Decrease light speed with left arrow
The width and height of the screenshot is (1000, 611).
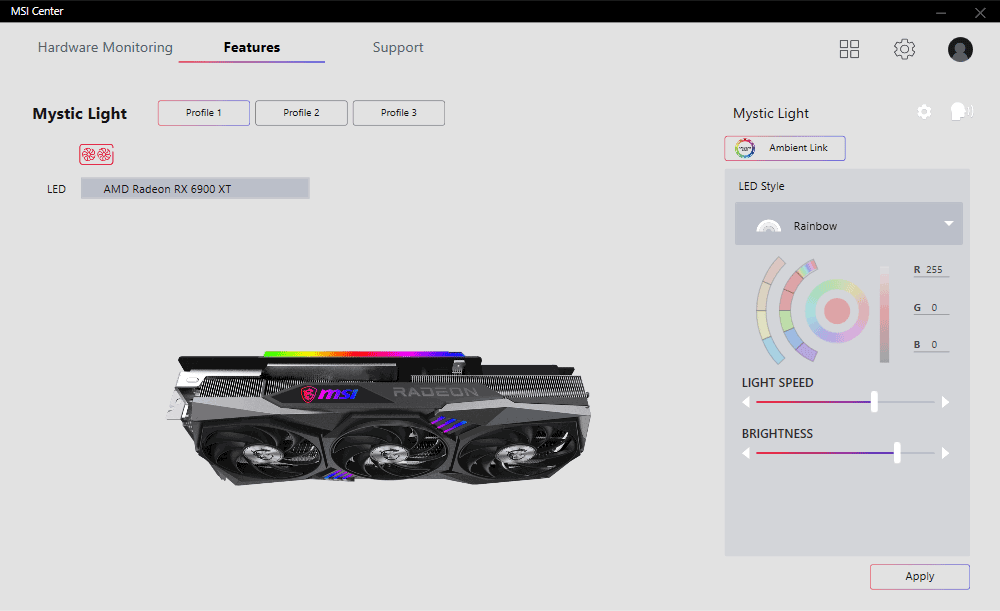pyautogui.click(x=746, y=402)
